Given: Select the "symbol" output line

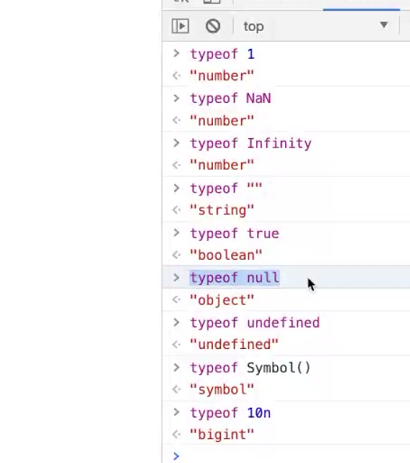Looking at the screenshot, I should coord(222,389).
